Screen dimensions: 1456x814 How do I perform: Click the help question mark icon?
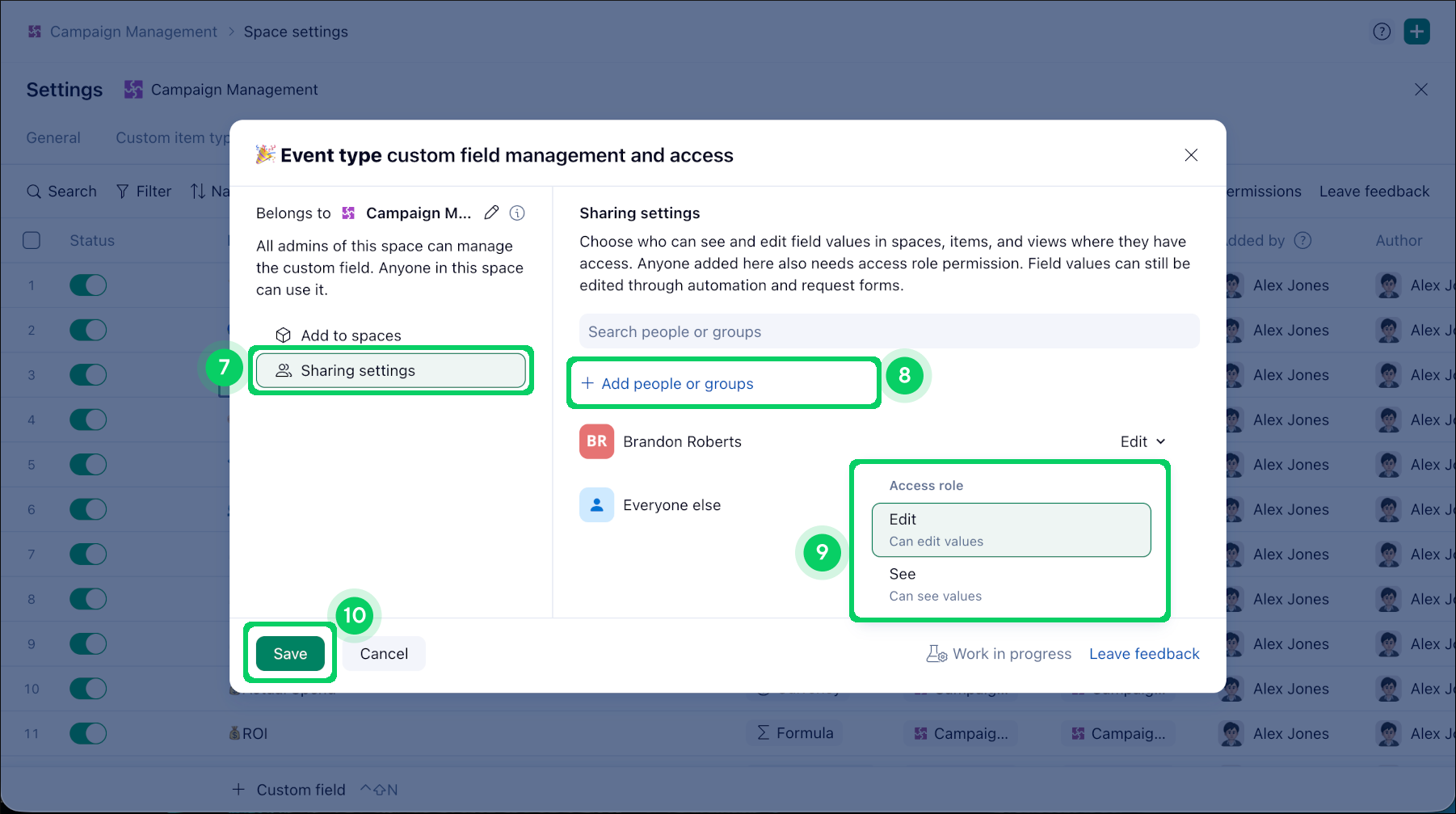[x=1382, y=32]
